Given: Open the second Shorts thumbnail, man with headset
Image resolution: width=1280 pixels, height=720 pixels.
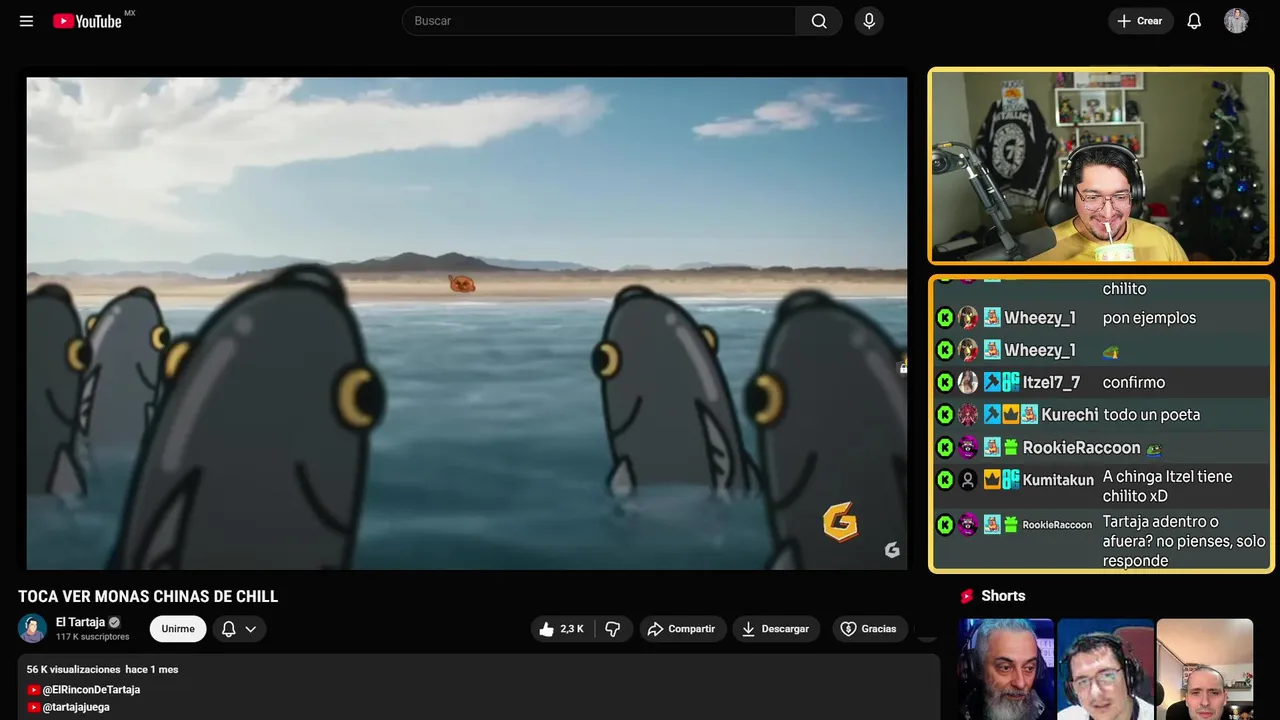Looking at the screenshot, I should point(1105,669).
